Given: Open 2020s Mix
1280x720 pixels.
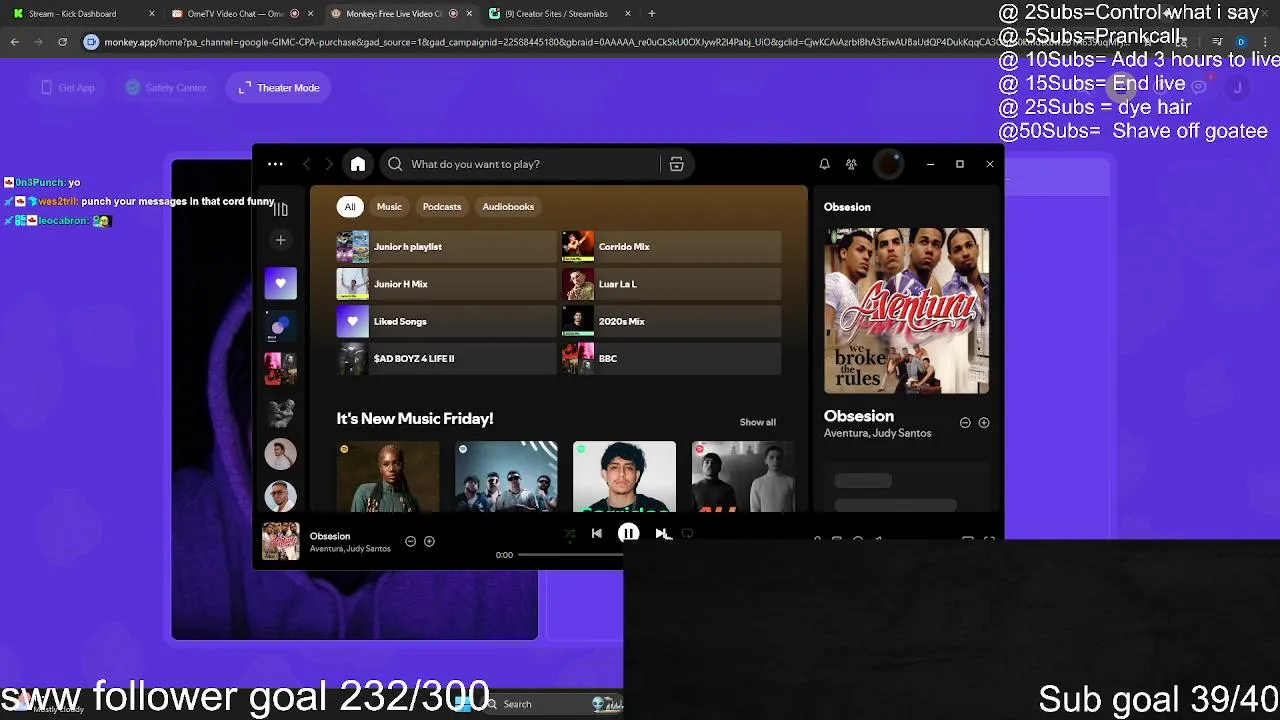Looking at the screenshot, I should [671, 321].
